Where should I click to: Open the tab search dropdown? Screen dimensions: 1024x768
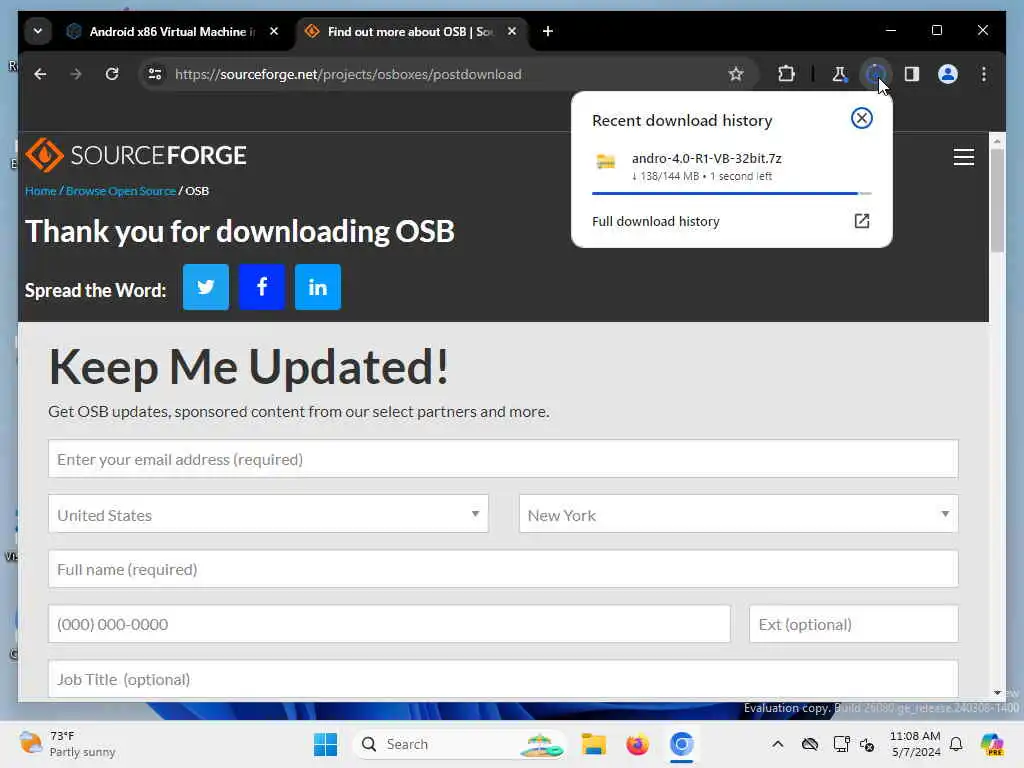pos(38,31)
